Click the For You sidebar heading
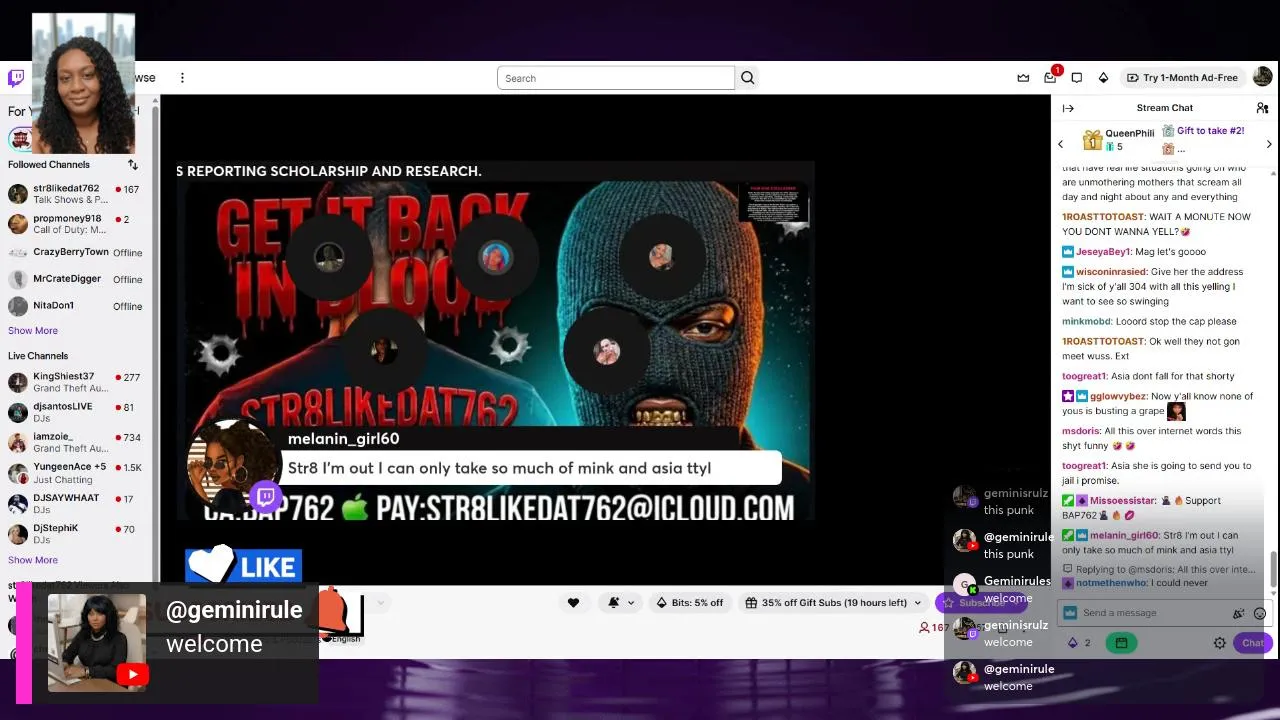The height and width of the screenshot is (720, 1280). click(x=18, y=111)
